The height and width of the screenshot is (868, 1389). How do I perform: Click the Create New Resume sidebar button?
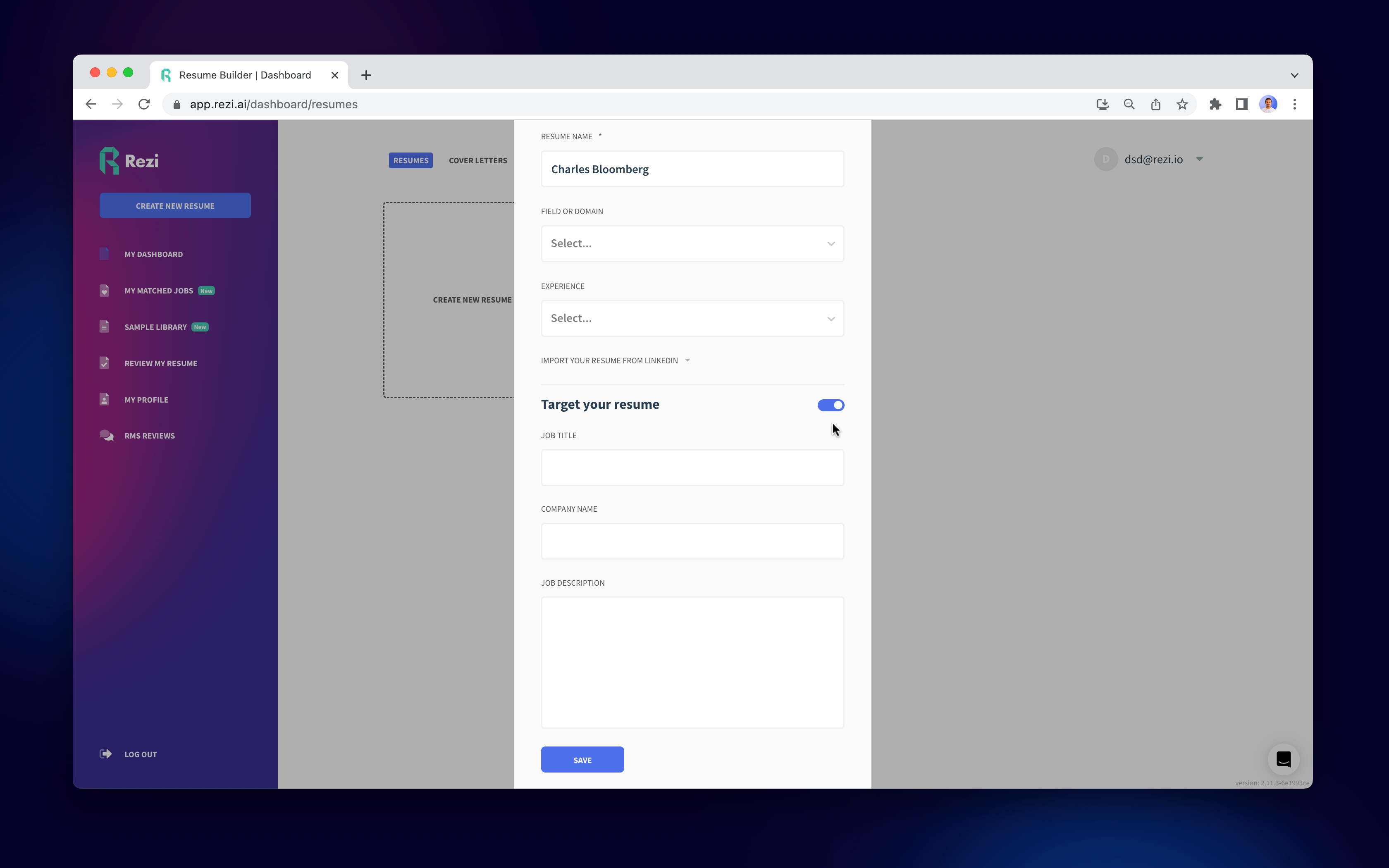coord(174,205)
